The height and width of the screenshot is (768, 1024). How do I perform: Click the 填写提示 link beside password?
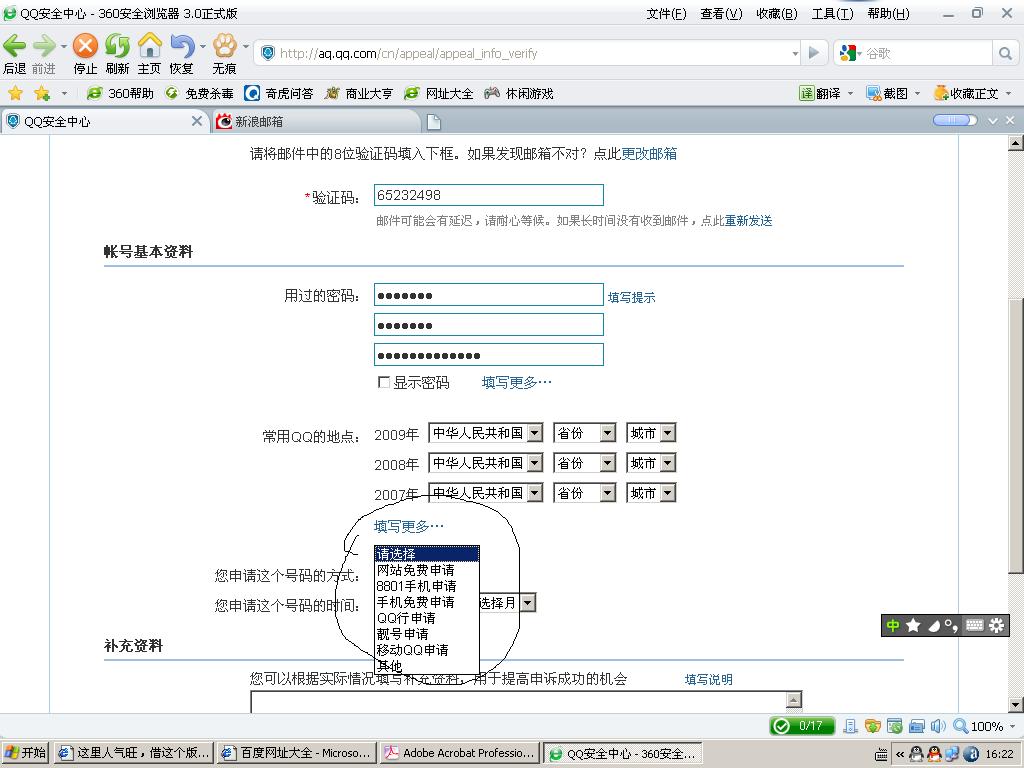click(631, 297)
